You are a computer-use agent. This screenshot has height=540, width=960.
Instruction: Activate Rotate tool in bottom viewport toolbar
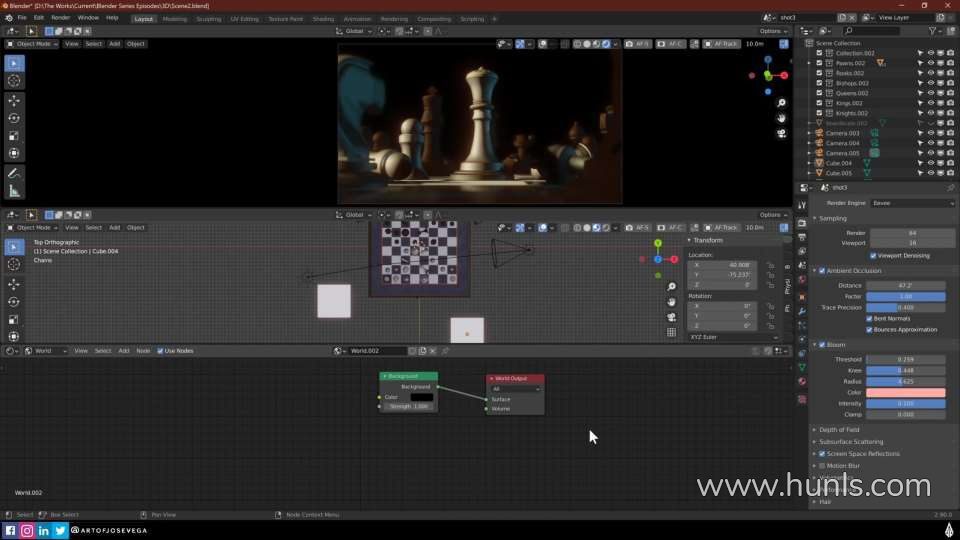(x=14, y=302)
